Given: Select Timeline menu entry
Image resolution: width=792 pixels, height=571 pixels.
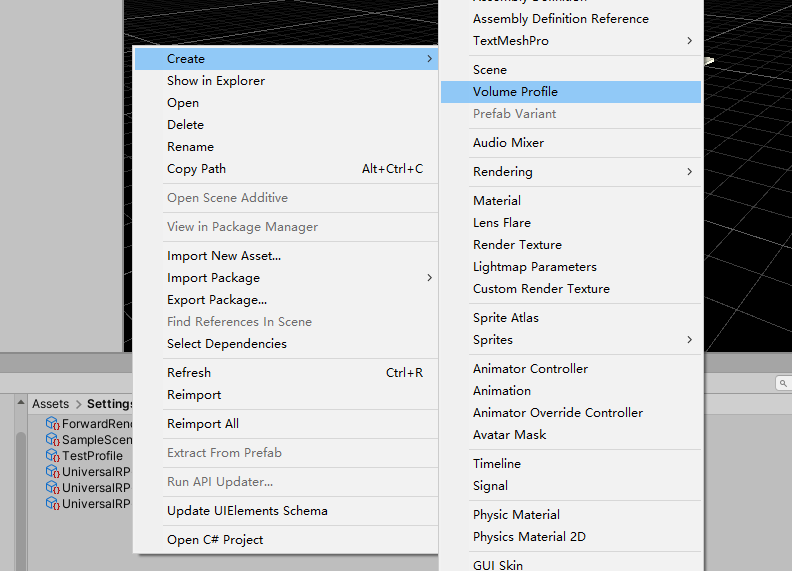Looking at the screenshot, I should click(571, 464).
